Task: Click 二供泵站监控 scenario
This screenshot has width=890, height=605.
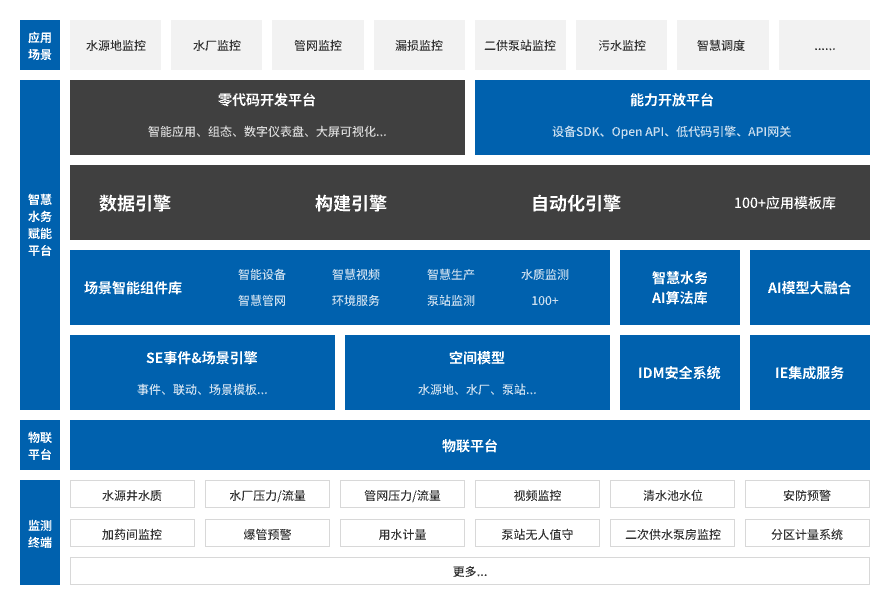Action: click(520, 45)
